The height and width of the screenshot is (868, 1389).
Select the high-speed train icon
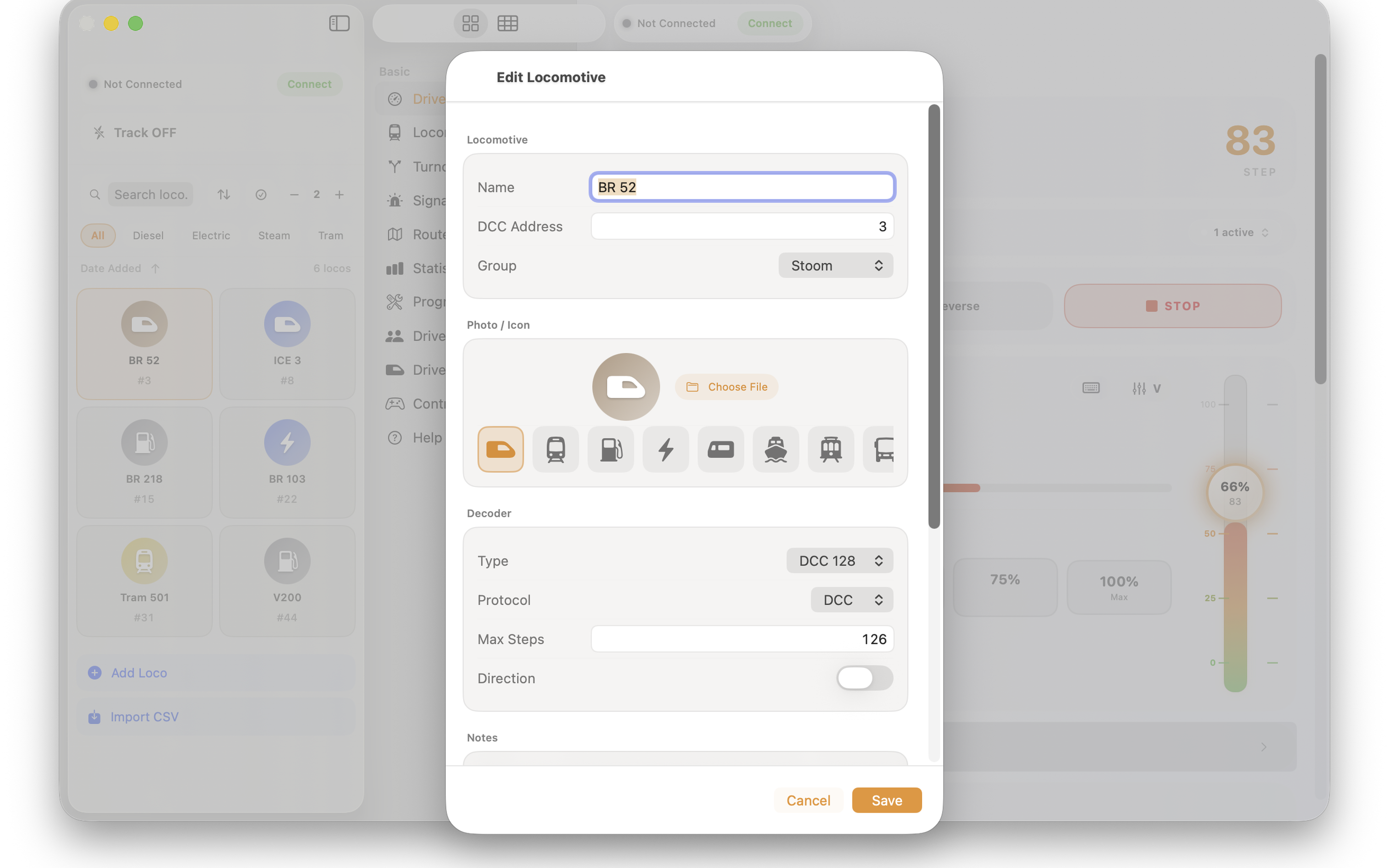tap(500, 449)
